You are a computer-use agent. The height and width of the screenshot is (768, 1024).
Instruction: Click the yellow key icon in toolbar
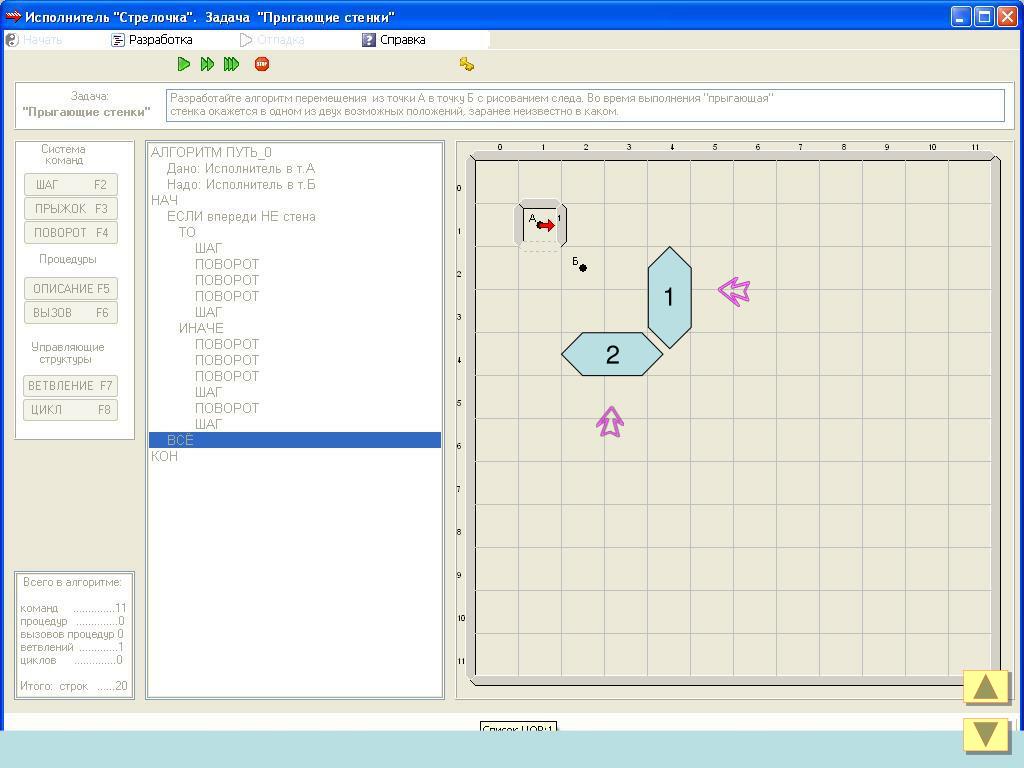(466, 64)
